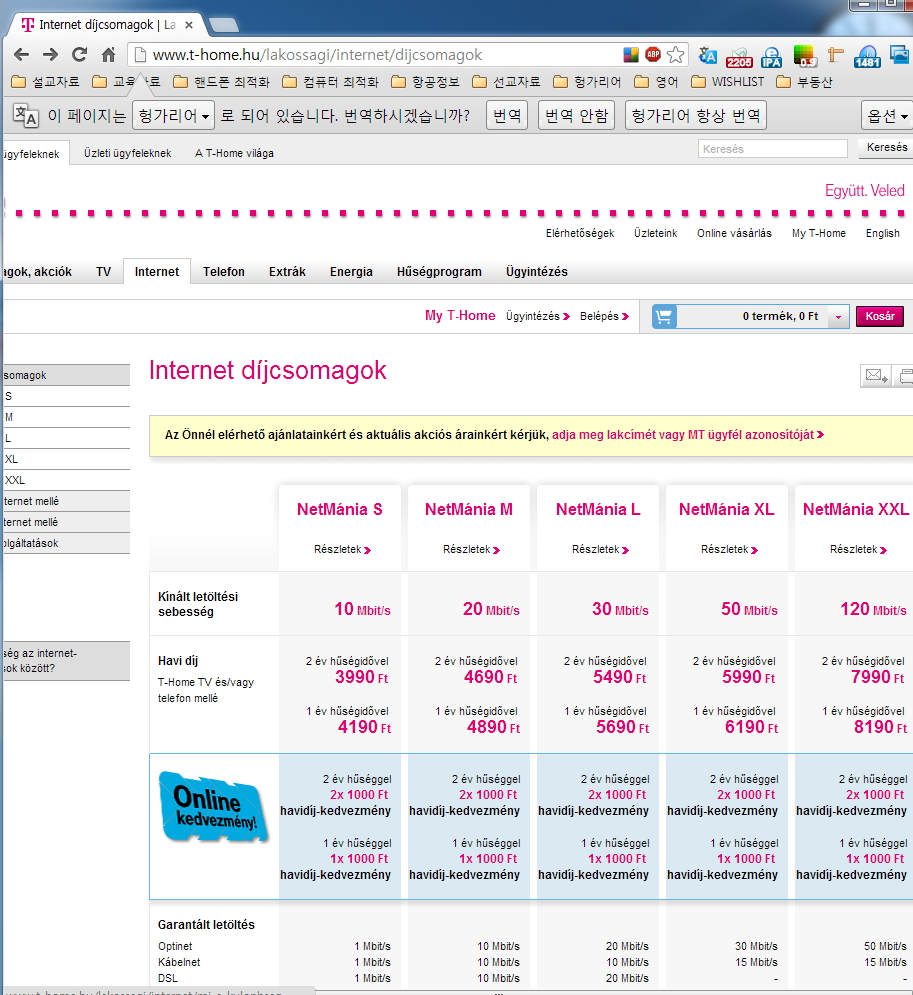Open the 항공정보 bookmark folder
The image size is (913, 995).
426,82
